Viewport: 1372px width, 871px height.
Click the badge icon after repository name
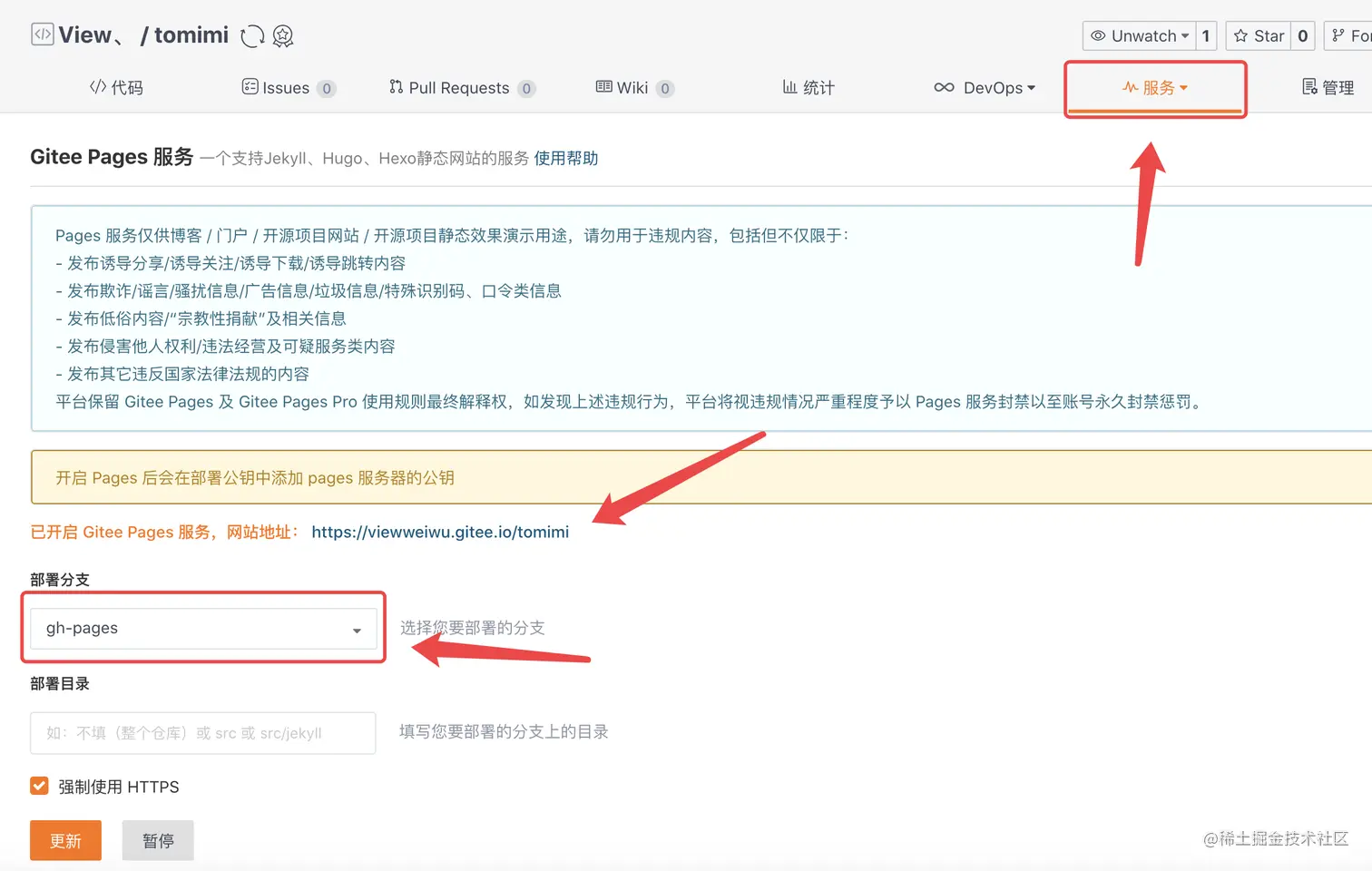tap(283, 36)
